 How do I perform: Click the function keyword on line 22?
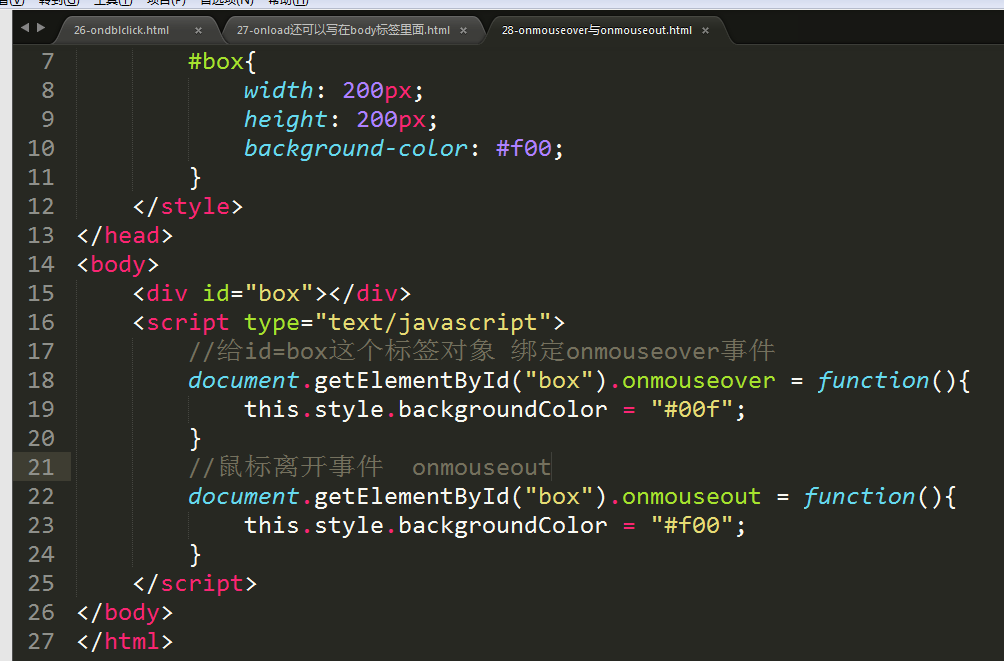click(859, 496)
